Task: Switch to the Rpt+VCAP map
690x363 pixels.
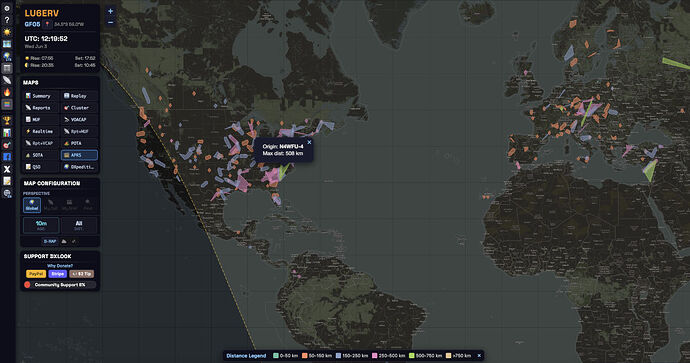Action: pyautogui.click(x=40, y=143)
